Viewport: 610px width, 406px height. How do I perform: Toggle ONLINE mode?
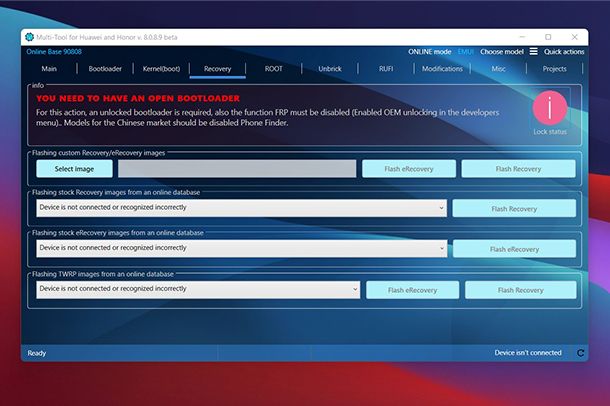pyautogui.click(x=429, y=52)
